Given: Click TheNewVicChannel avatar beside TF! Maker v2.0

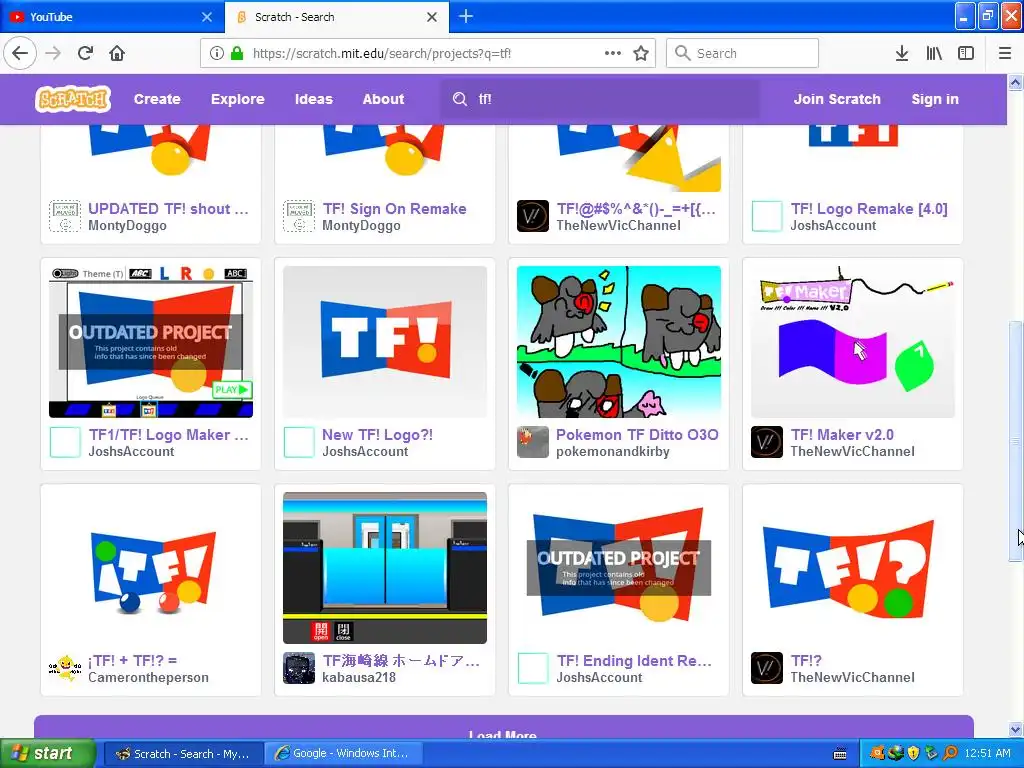Looking at the screenshot, I should (767, 443).
